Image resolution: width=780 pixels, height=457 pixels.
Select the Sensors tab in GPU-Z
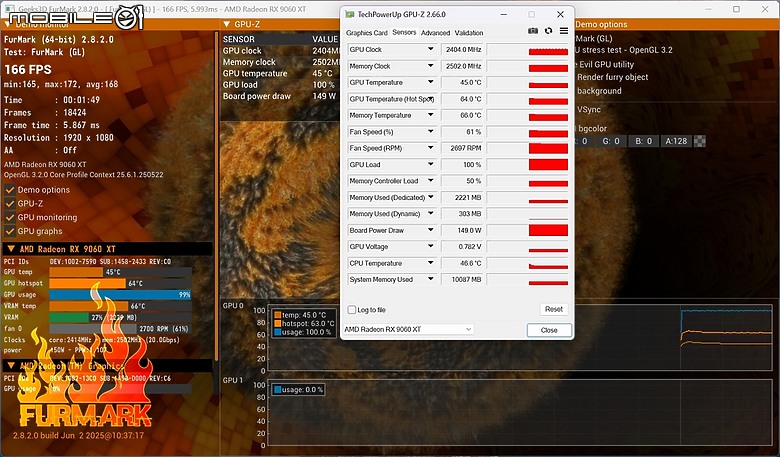(404, 32)
